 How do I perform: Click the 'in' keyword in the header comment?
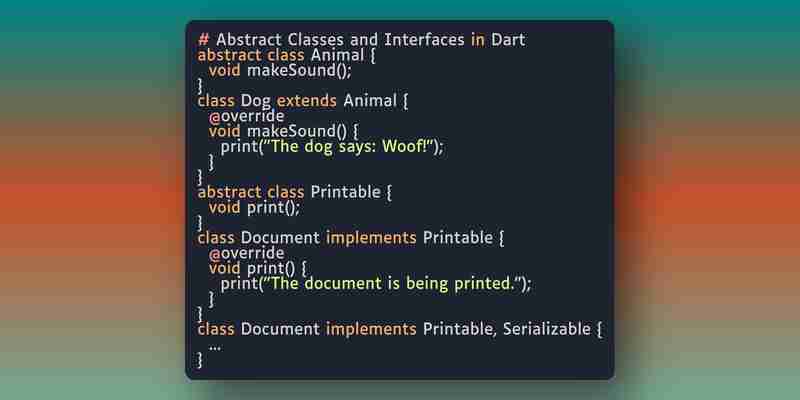[478, 39]
